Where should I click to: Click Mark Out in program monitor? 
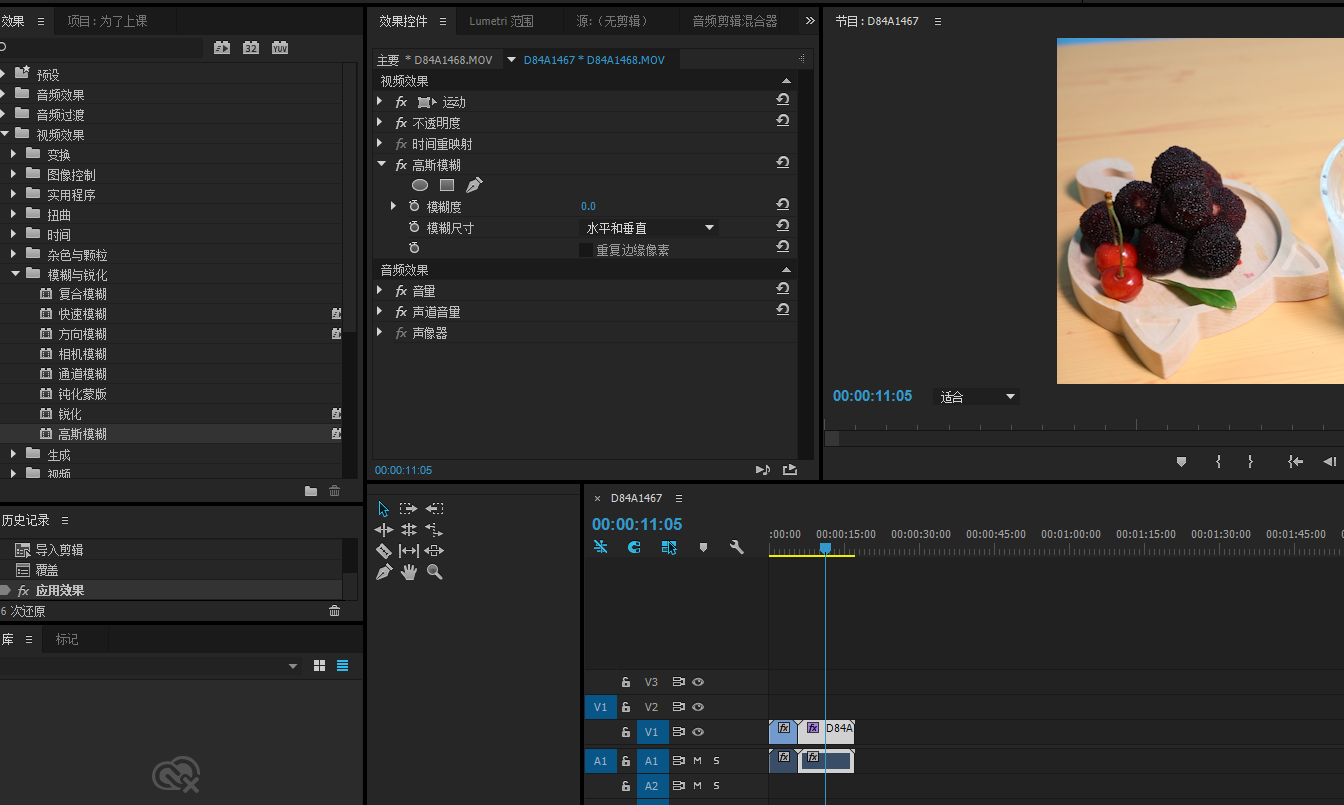pyautogui.click(x=1250, y=461)
